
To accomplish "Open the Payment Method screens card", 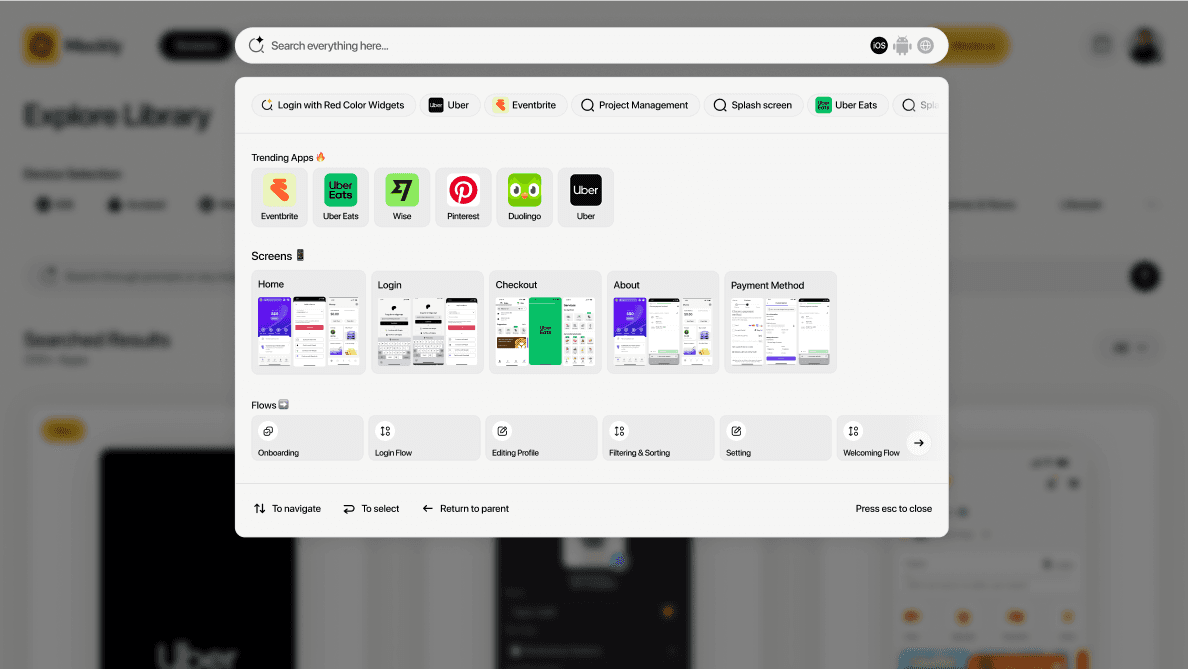I will point(780,322).
